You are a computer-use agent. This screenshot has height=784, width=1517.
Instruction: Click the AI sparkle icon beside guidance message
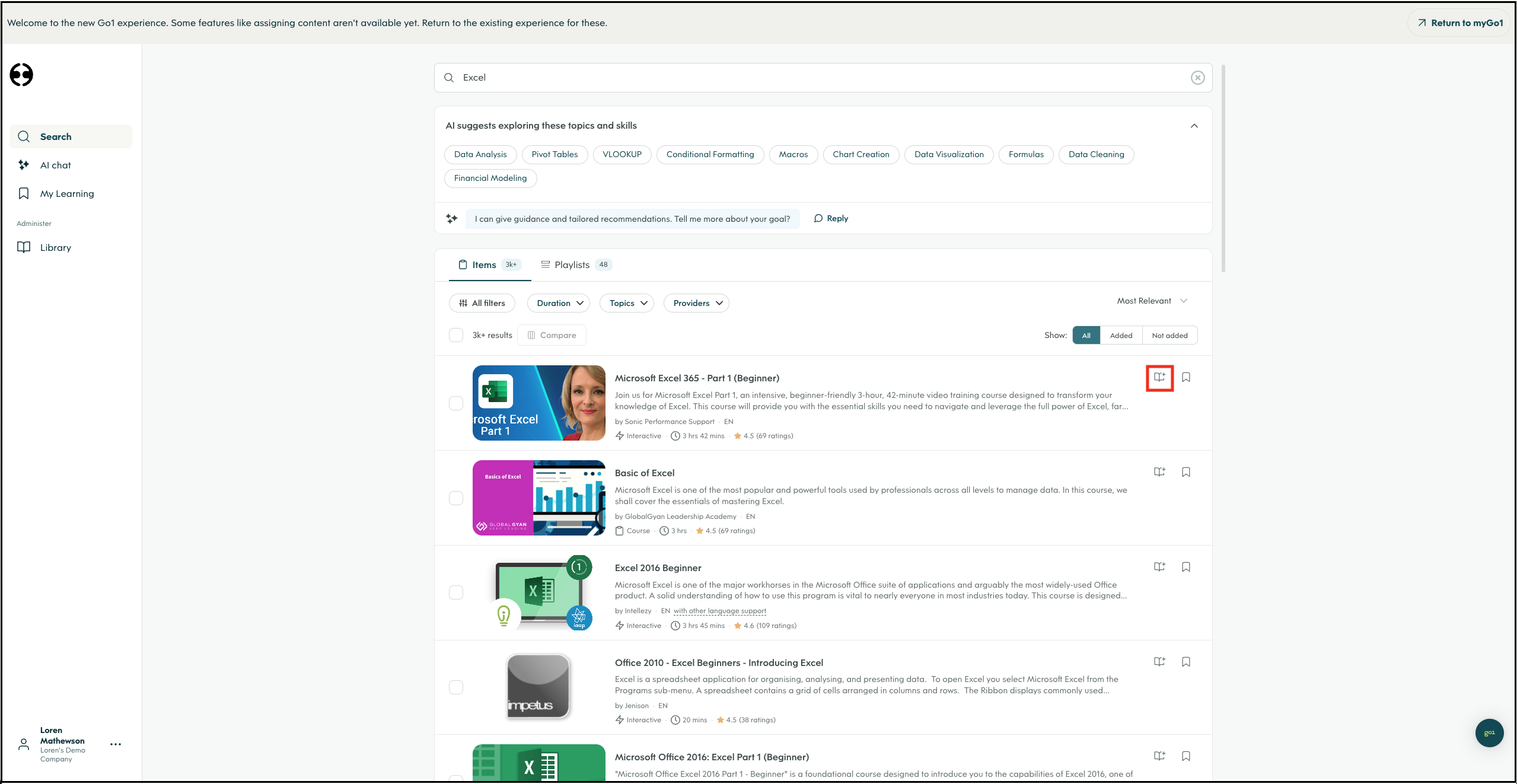pos(452,219)
